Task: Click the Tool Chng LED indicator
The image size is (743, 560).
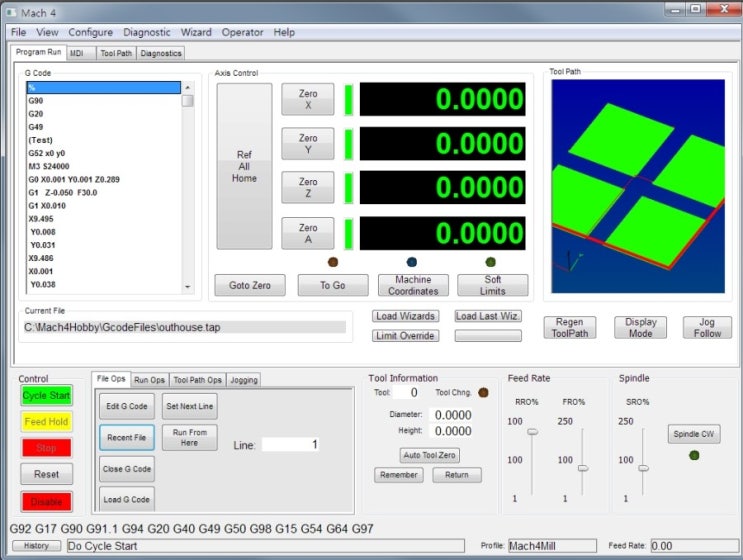Action: [483, 392]
